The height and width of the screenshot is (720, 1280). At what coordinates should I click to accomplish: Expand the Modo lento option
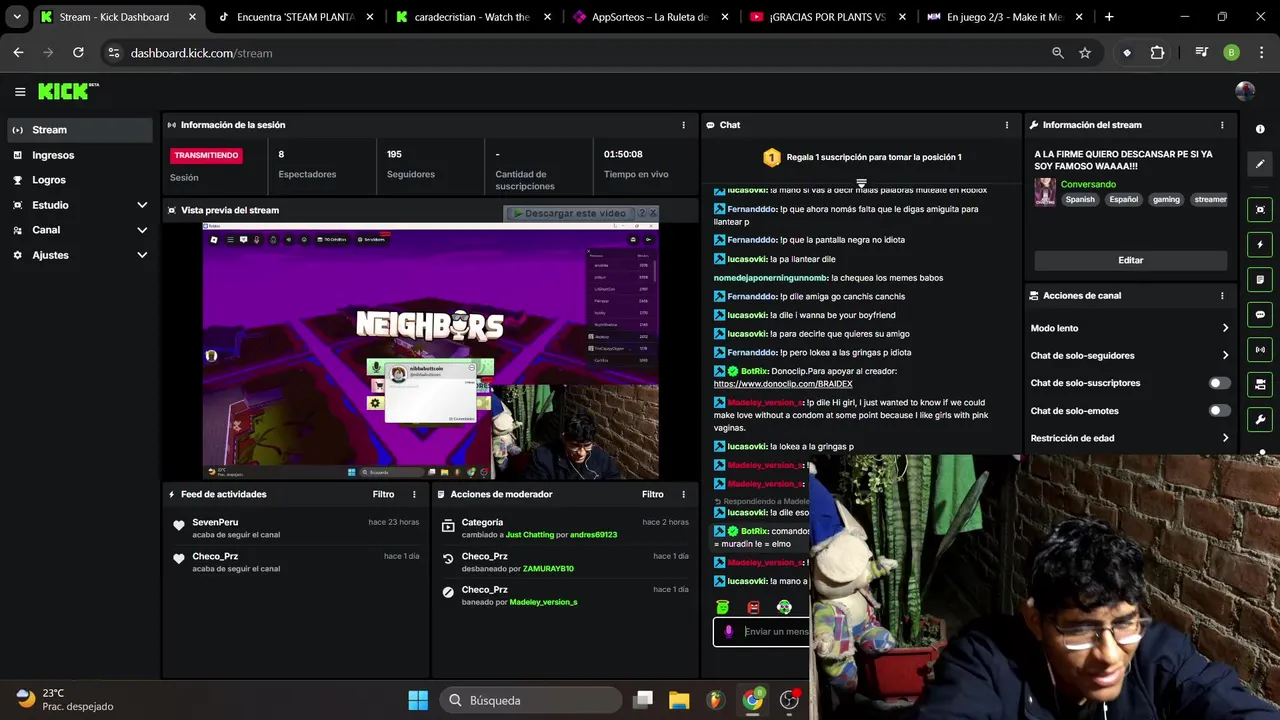1129,328
